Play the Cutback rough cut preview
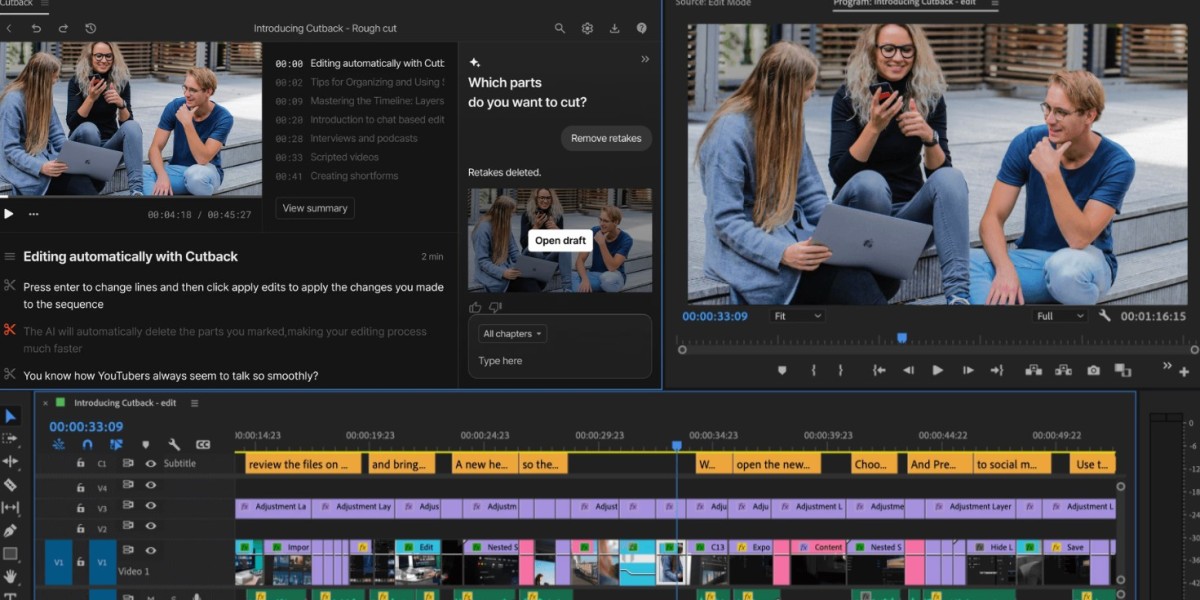1200x600 pixels. 9,213
